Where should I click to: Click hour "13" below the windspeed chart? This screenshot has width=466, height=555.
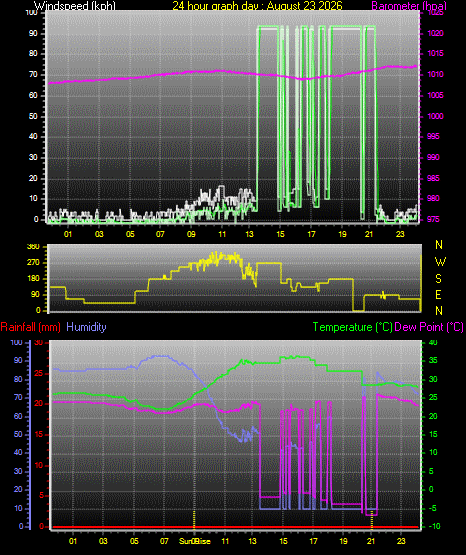coord(249,234)
